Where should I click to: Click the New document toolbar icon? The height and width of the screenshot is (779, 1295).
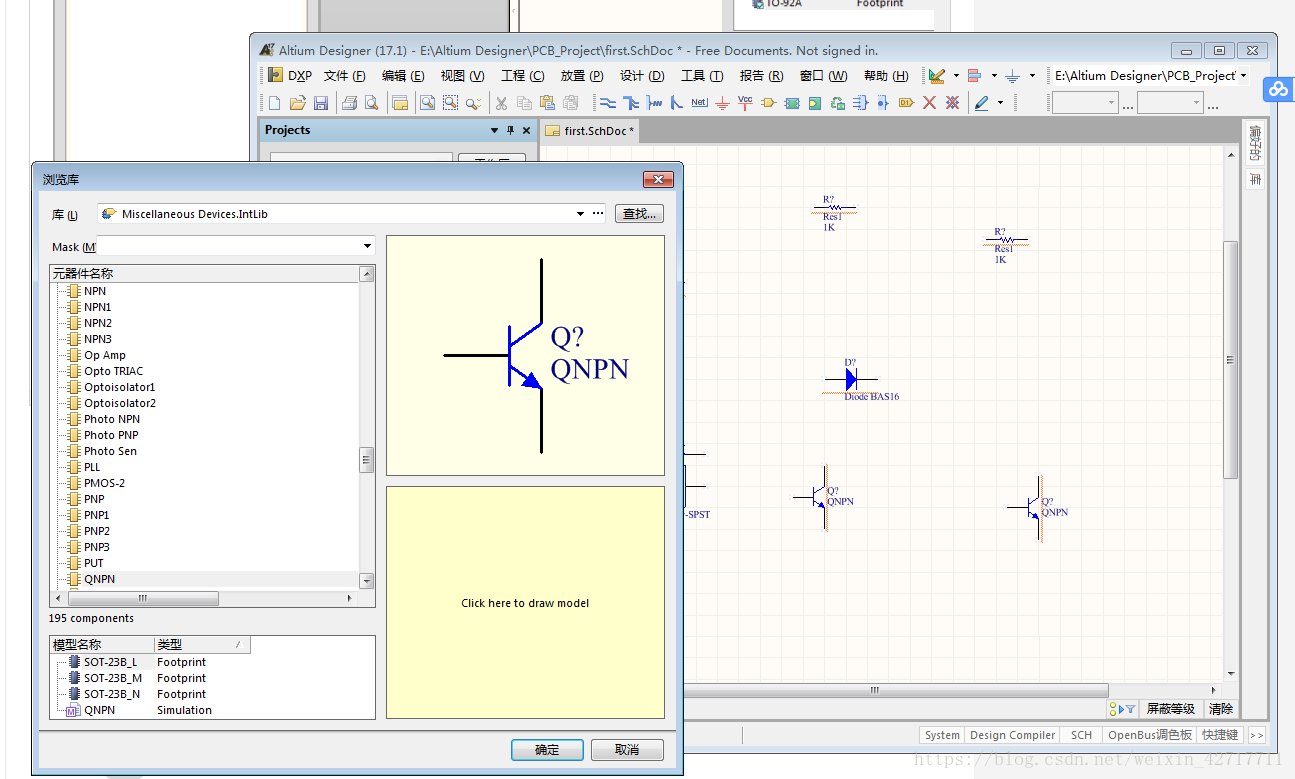click(x=275, y=103)
